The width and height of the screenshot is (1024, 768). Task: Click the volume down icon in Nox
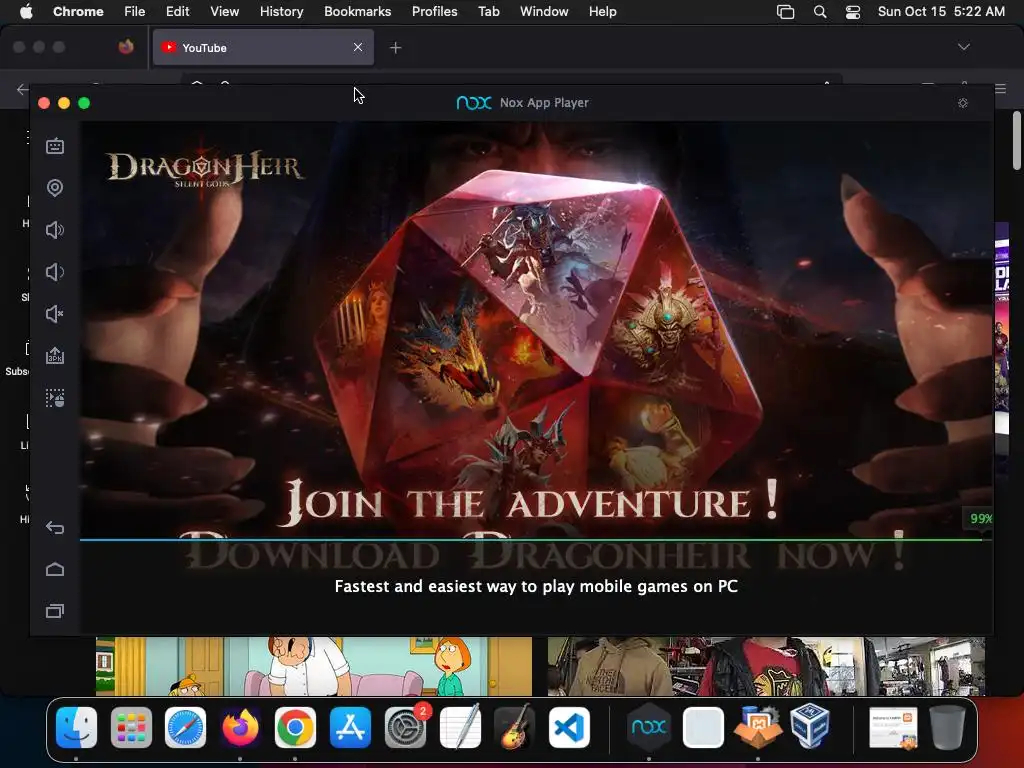point(55,272)
